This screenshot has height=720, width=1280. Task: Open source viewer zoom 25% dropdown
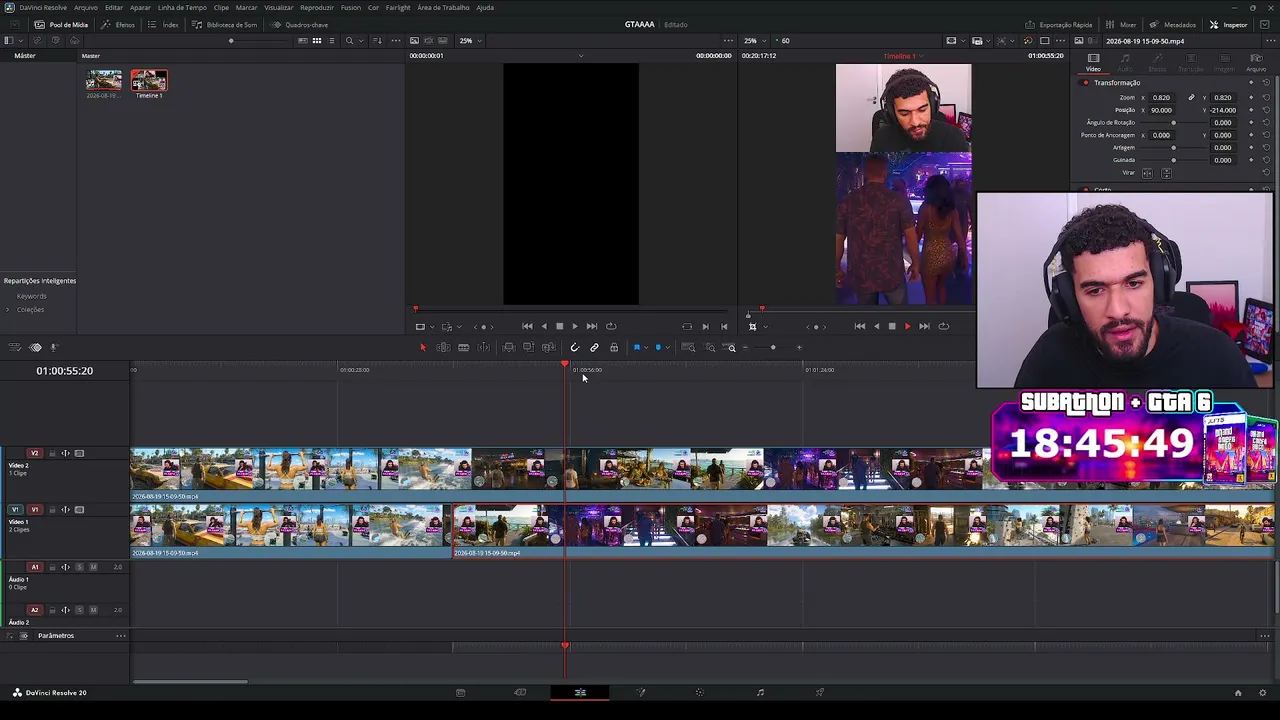(469, 41)
